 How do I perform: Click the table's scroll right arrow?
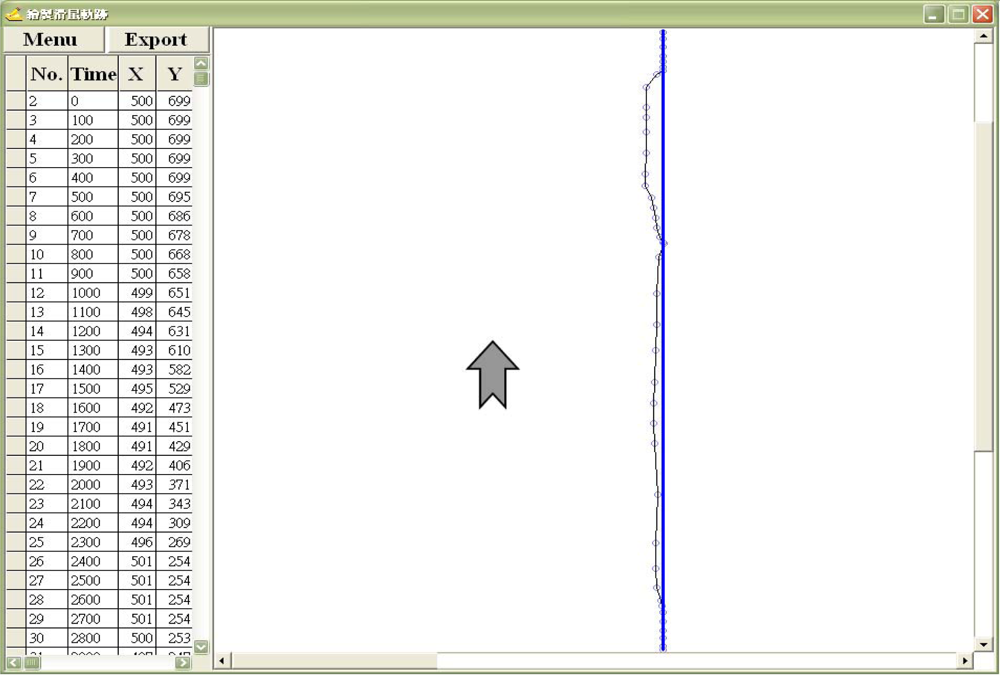(183, 662)
